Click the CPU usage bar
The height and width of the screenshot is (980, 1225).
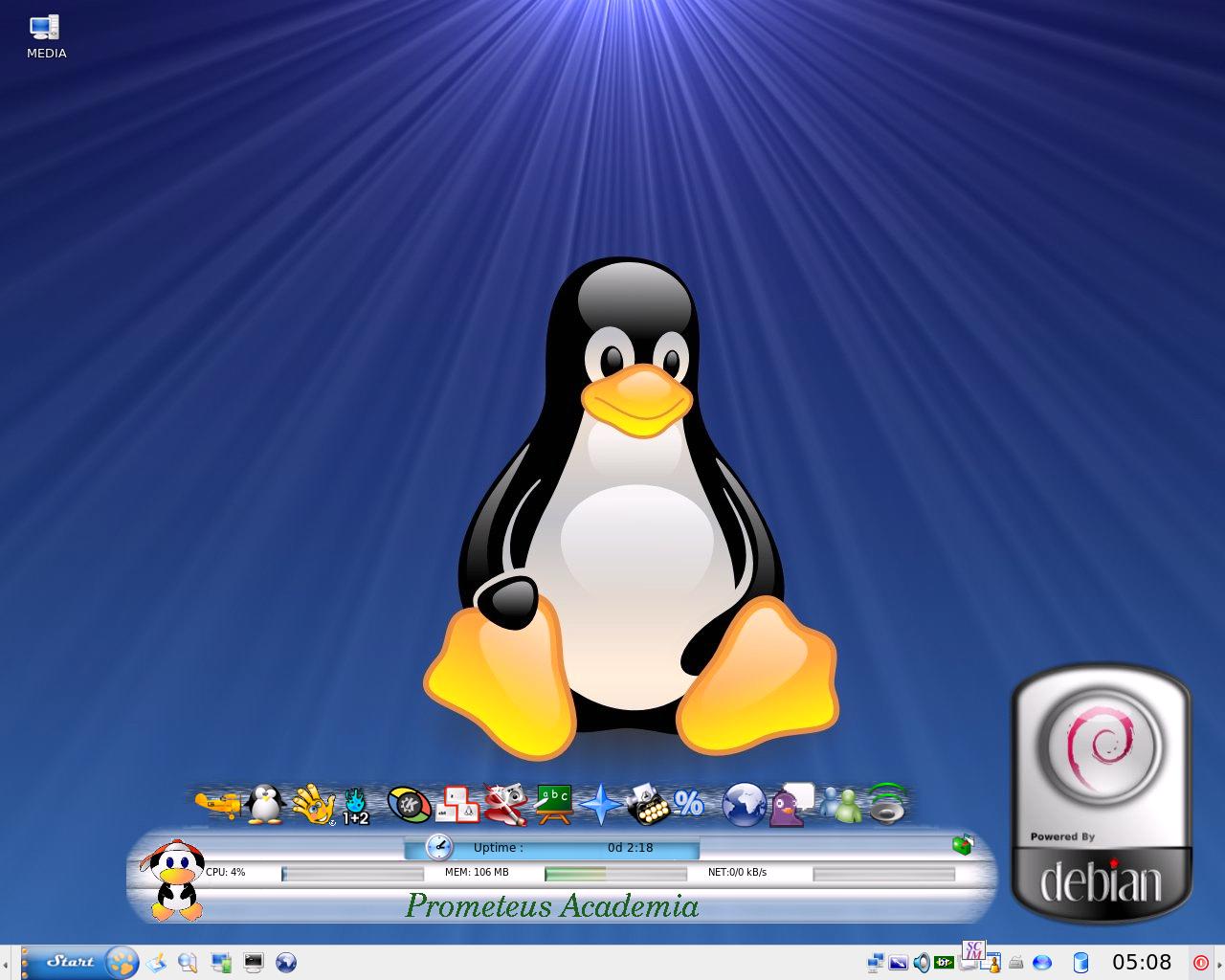pos(352,874)
